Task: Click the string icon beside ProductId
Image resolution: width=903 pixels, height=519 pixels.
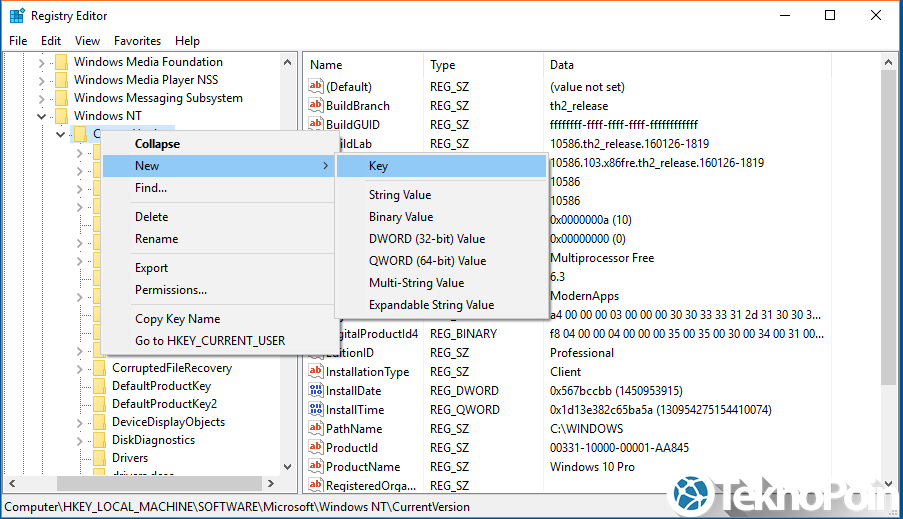Action: pyautogui.click(x=316, y=448)
